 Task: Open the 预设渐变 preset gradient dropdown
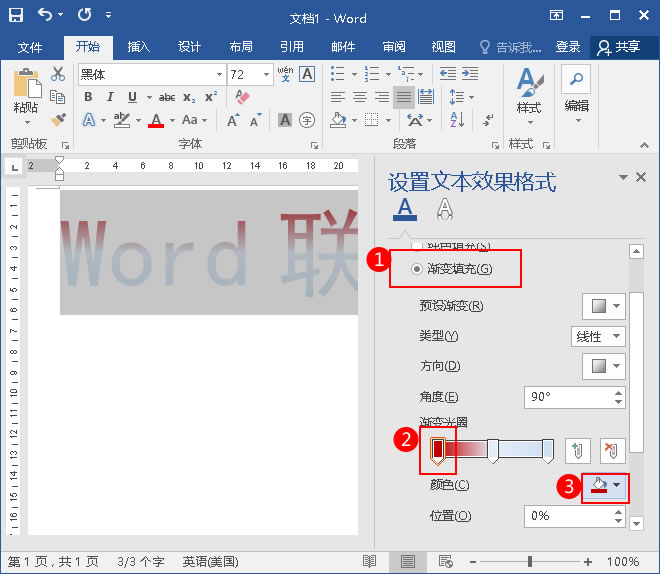(604, 306)
